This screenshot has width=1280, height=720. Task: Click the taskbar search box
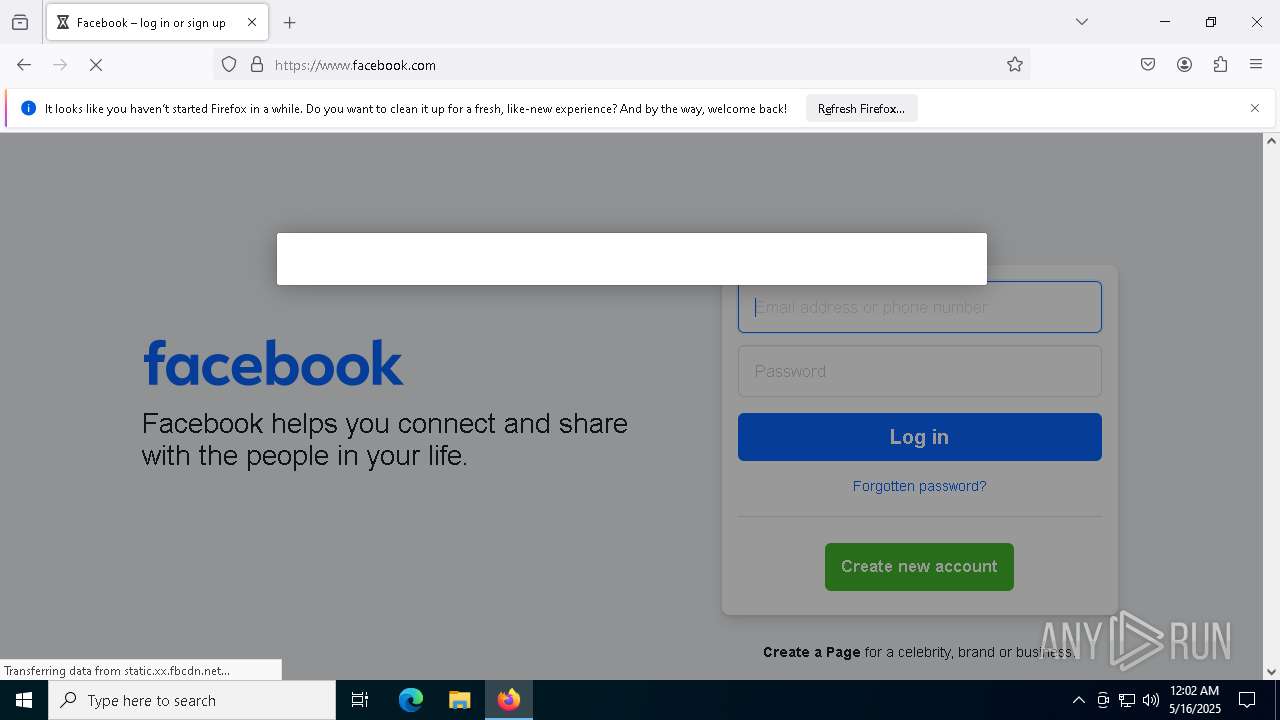192,700
